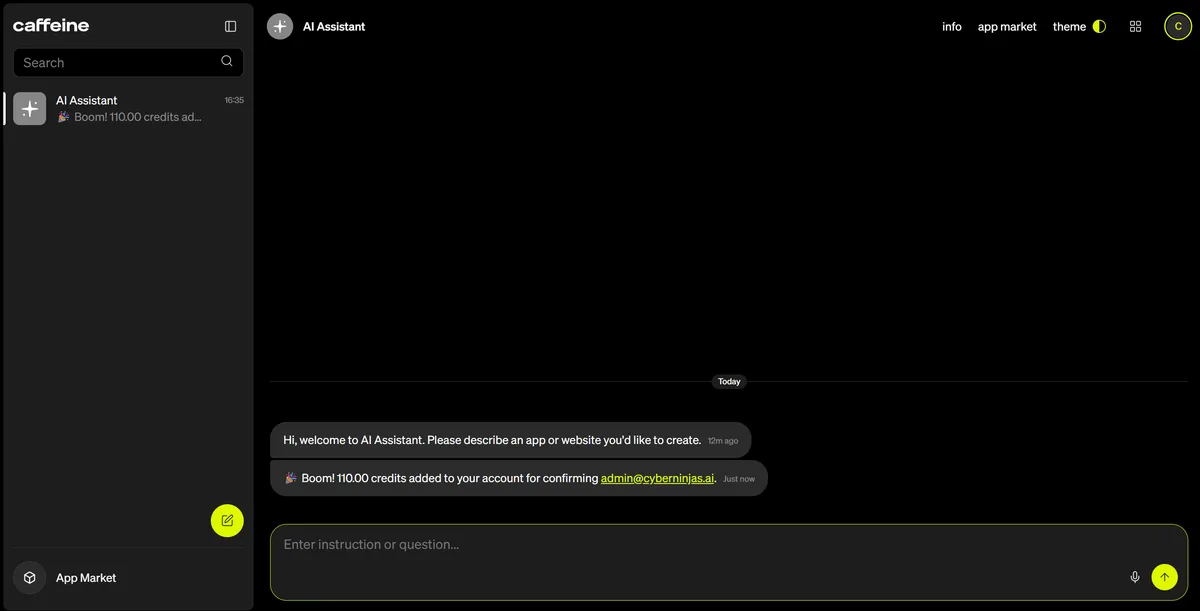Click the AI Assistant title in the chat header
The height and width of the screenshot is (611, 1200).
(334, 27)
